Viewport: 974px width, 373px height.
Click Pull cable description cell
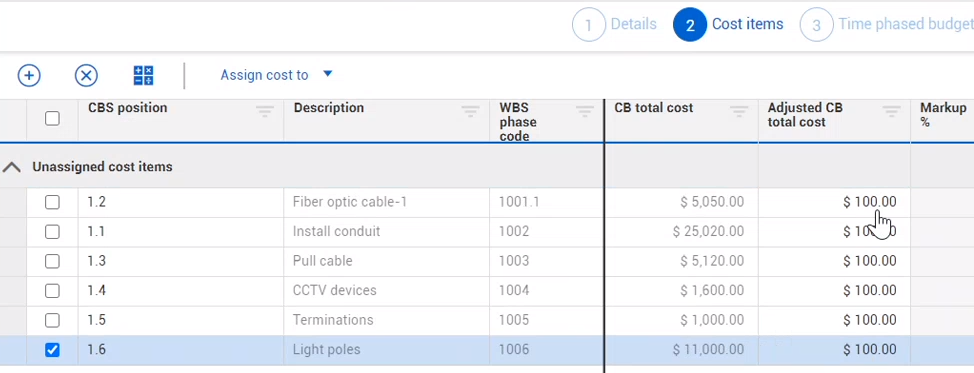[386, 261]
